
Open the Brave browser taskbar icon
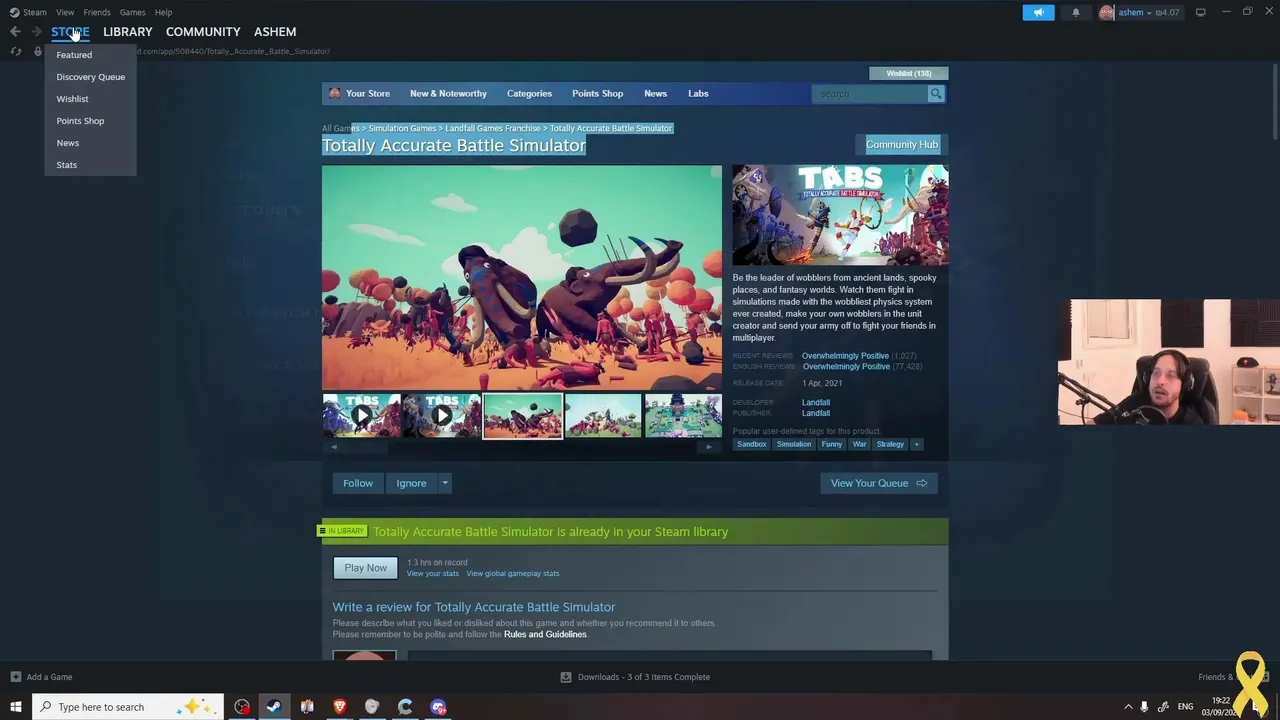click(x=339, y=707)
